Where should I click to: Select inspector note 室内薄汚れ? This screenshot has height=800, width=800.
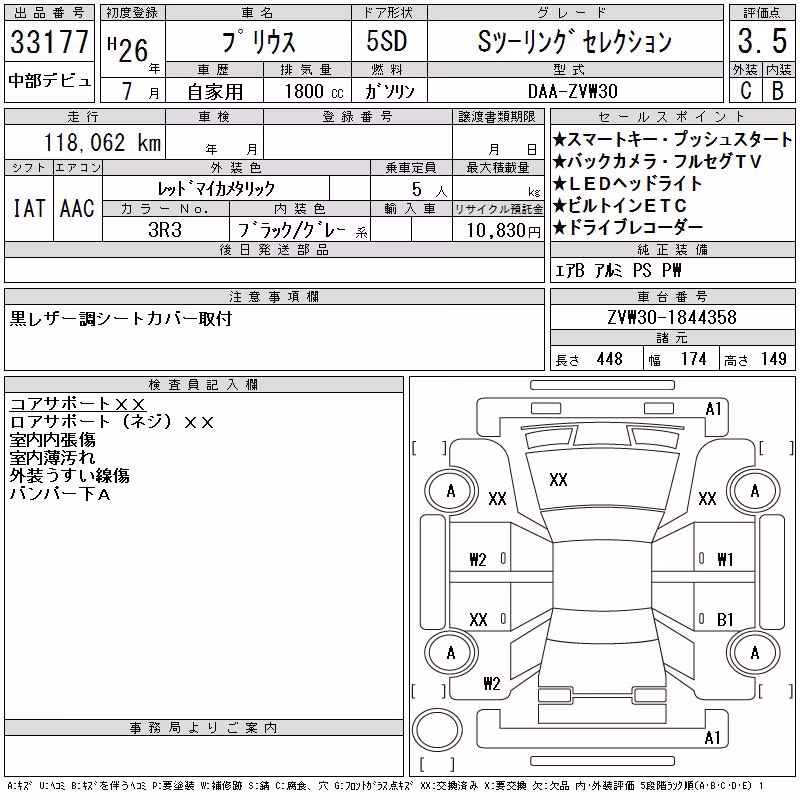pyautogui.click(x=53, y=458)
